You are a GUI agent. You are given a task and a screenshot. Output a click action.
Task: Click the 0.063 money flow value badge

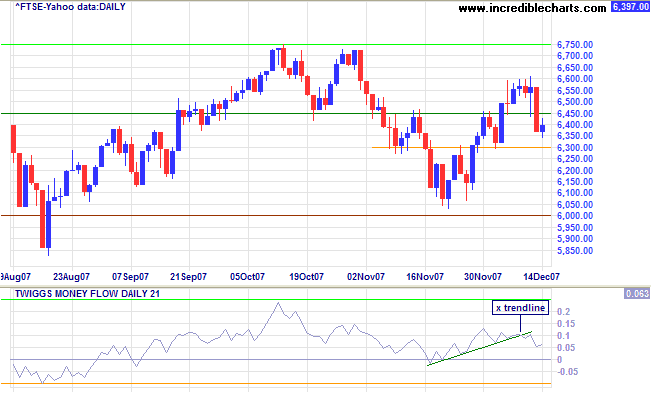pyautogui.click(x=636, y=294)
